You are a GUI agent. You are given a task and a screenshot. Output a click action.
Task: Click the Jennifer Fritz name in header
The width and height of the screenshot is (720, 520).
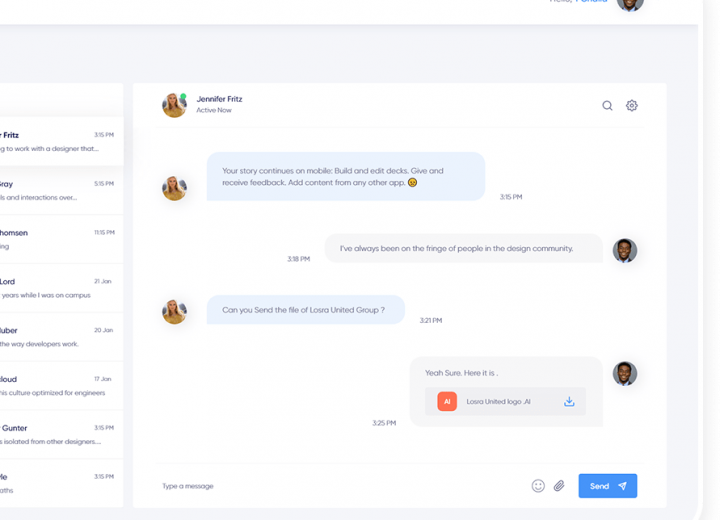point(219,99)
